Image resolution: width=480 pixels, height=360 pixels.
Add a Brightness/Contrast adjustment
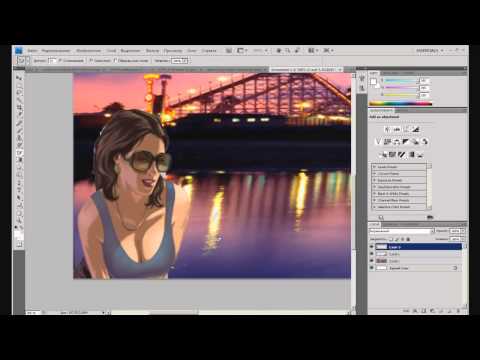(387, 129)
